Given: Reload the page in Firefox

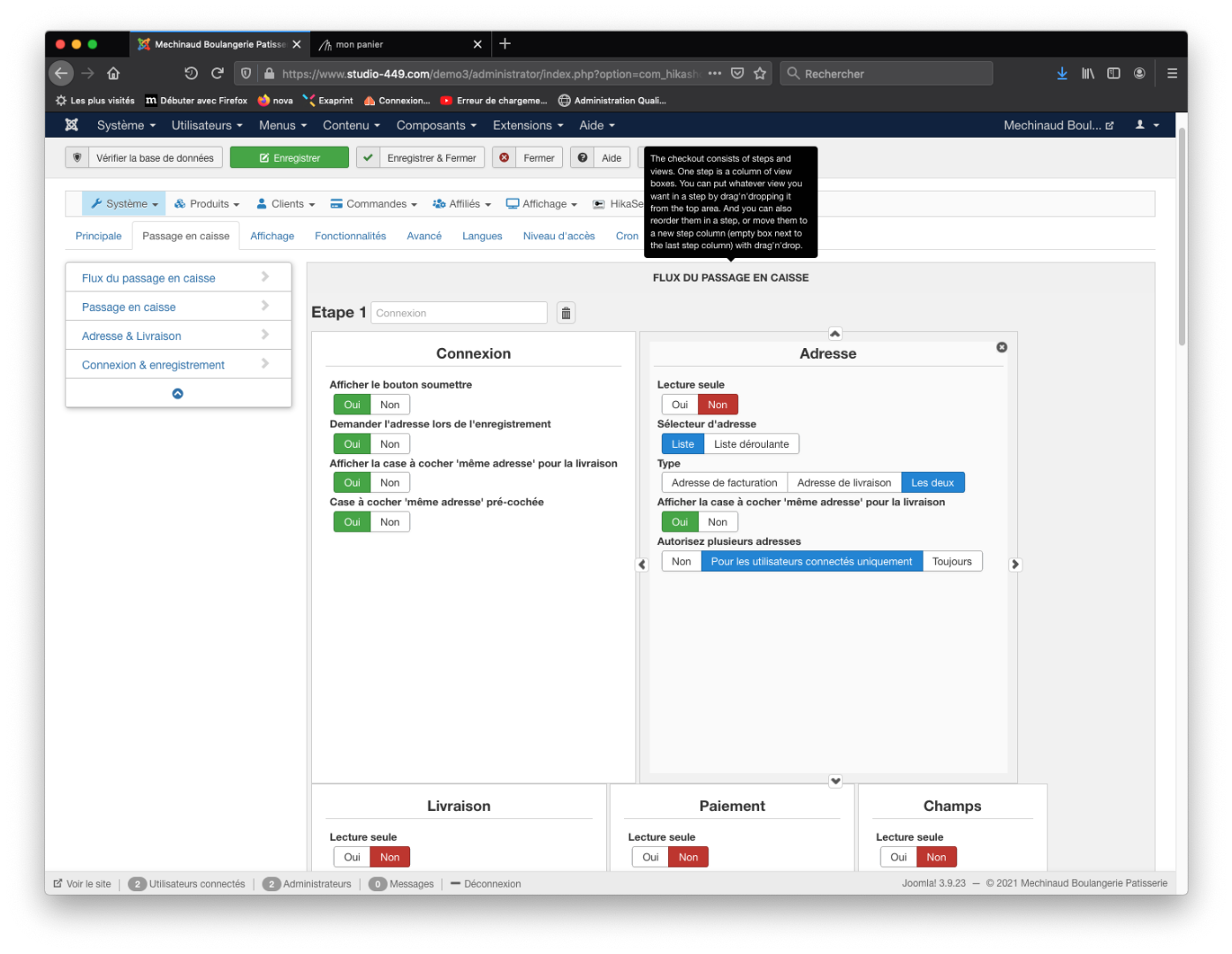Looking at the screenshot, I should [x=217, y=73].
